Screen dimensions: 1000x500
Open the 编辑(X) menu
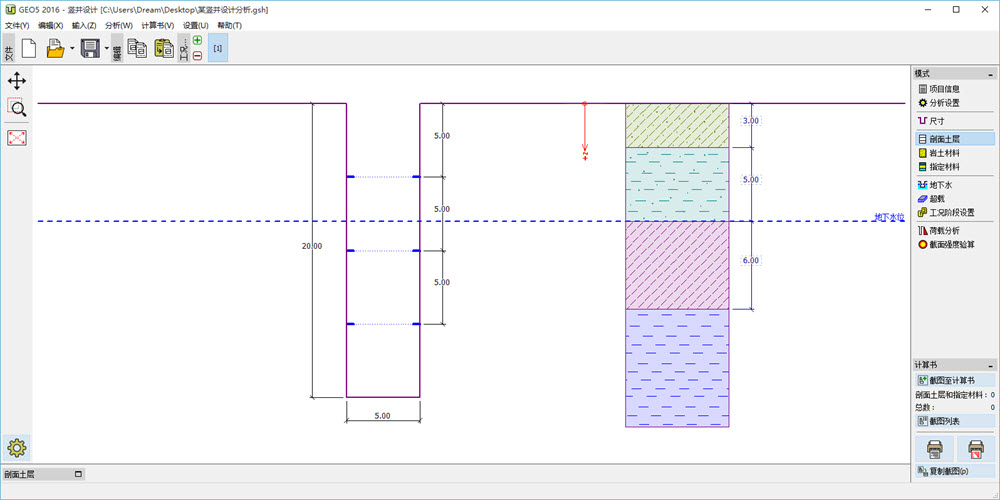tap(50, 26)
